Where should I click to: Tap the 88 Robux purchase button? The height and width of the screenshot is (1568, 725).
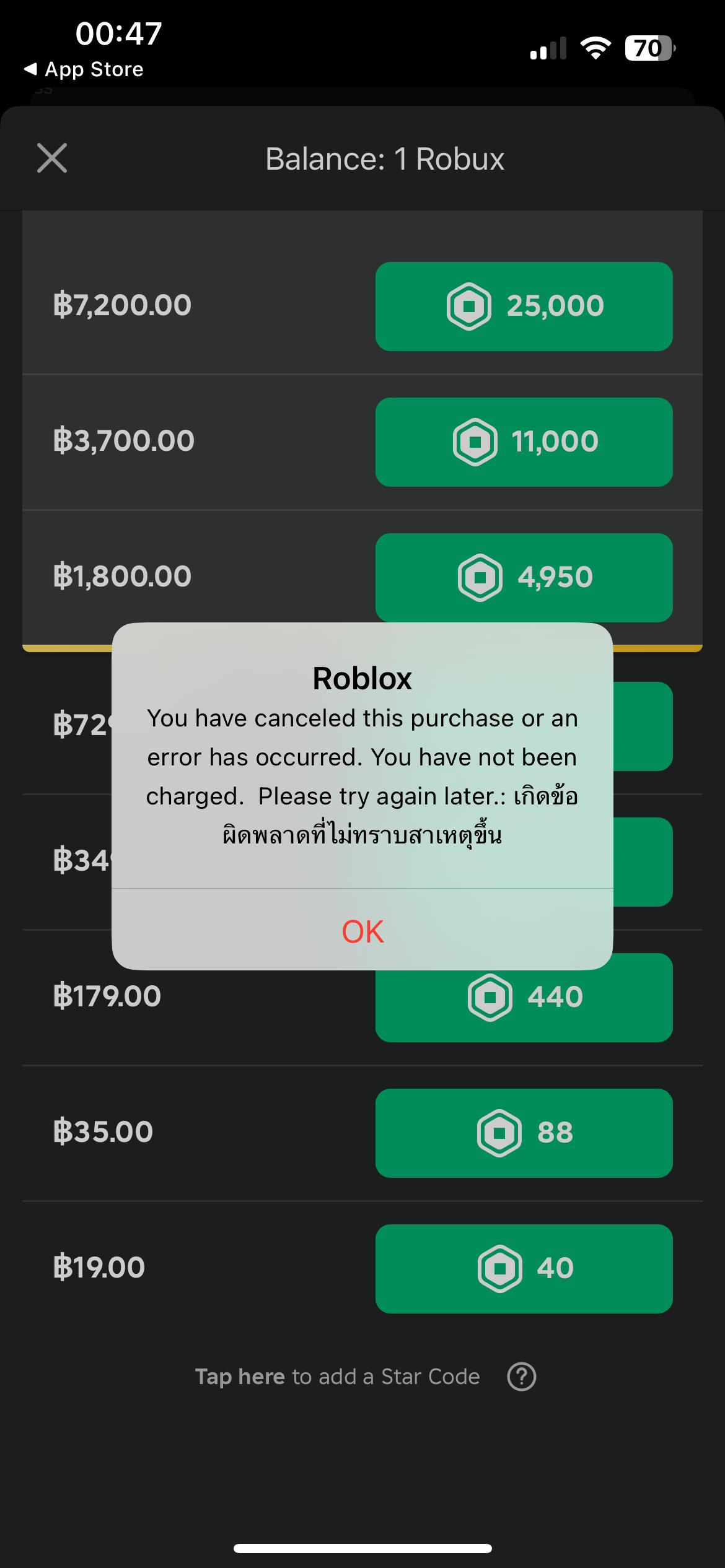[x=524, y=1133]
